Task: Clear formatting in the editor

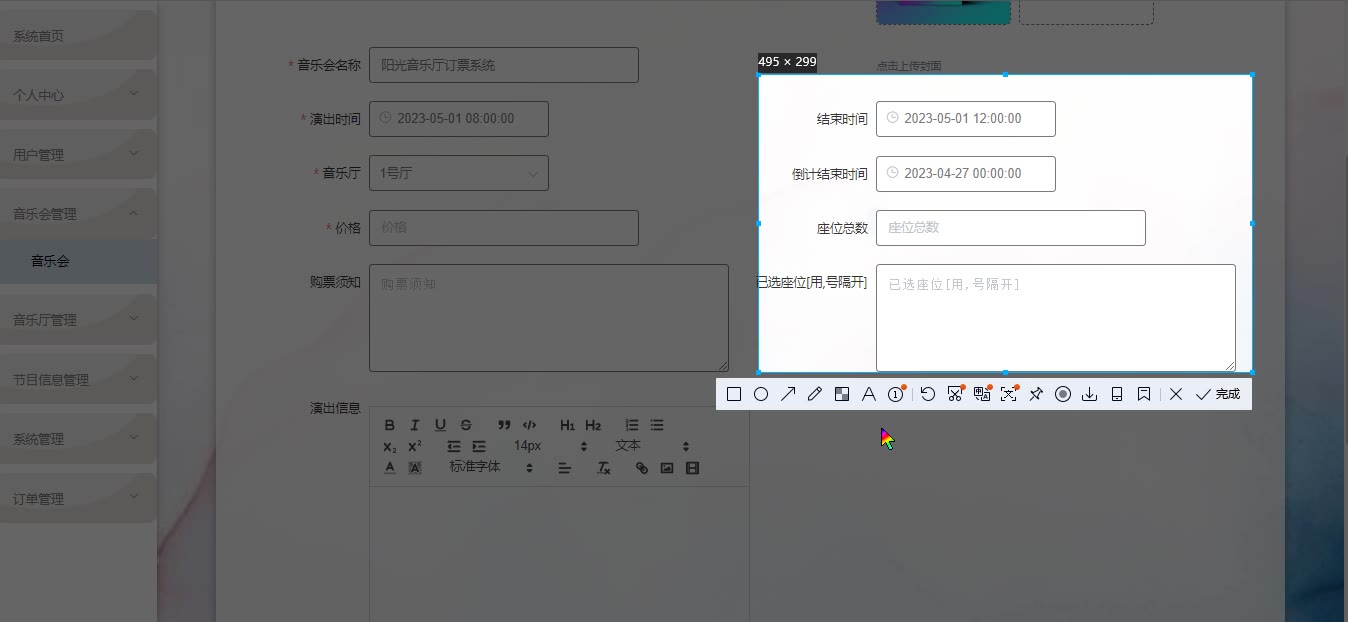Action: (x=604, y=467)
